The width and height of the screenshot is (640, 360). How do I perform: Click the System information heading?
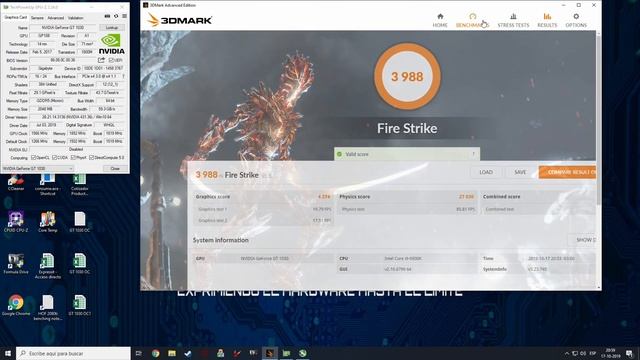[x=220, y=240]
